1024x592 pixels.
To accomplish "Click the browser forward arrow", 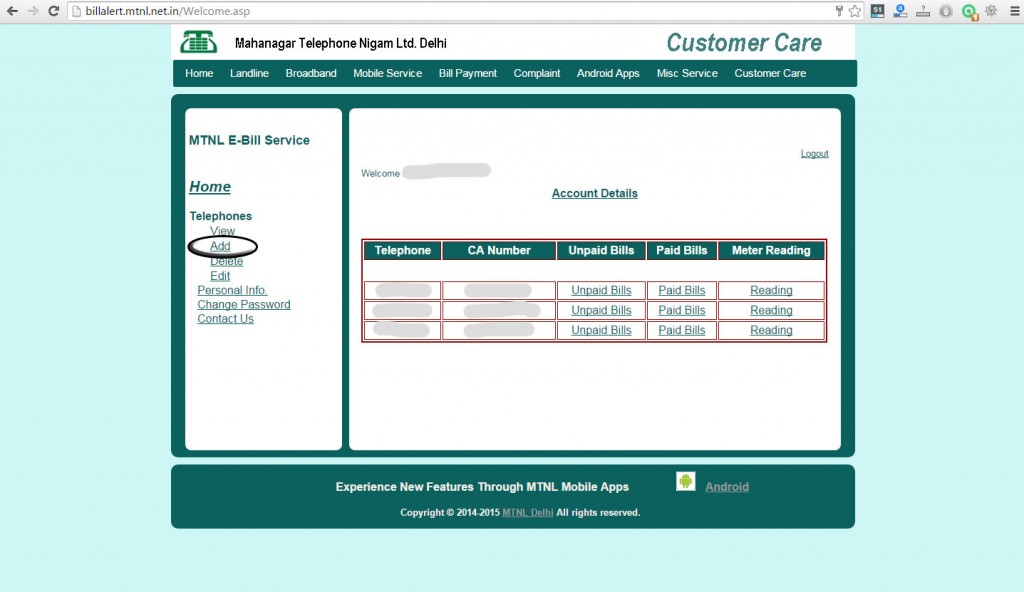I will point(33,11).
